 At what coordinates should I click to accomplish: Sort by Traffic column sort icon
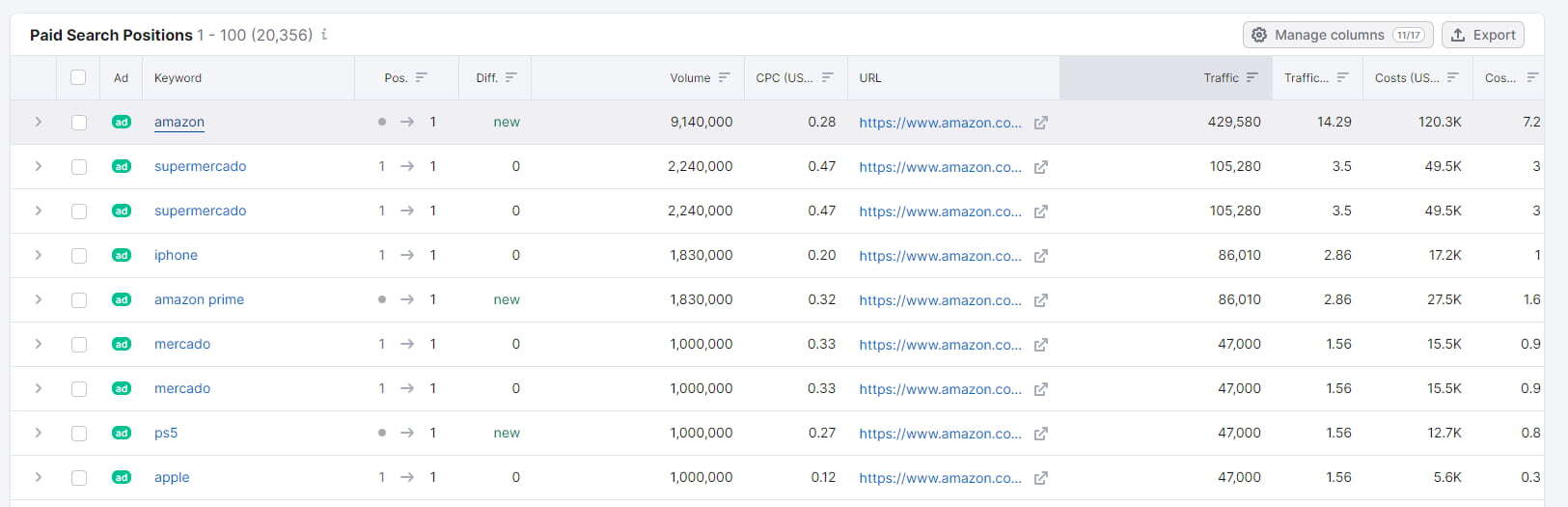1252,78
